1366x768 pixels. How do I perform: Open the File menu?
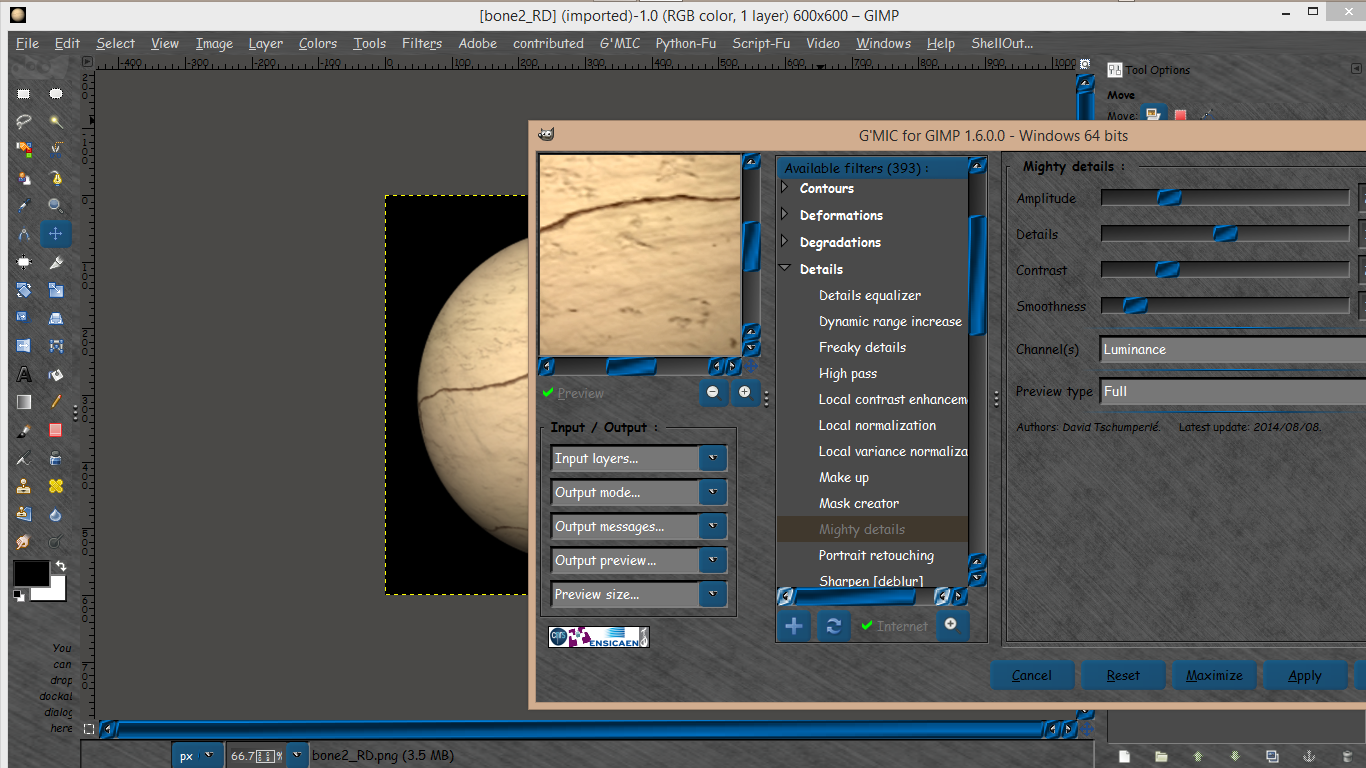click(x=27, y=43)
